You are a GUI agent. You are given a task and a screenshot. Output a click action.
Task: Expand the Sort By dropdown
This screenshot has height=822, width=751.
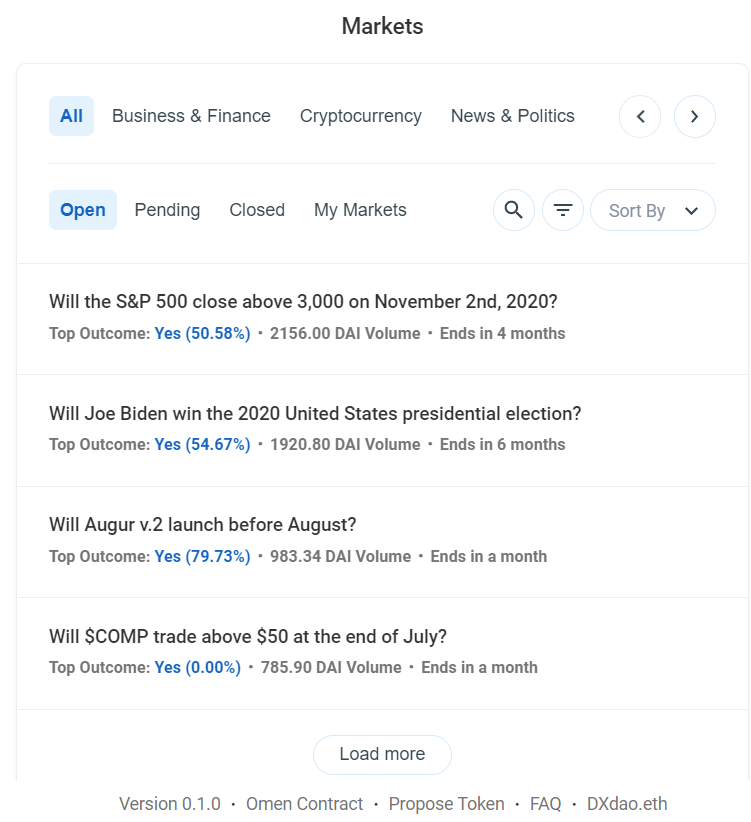[x=652, y=210]
